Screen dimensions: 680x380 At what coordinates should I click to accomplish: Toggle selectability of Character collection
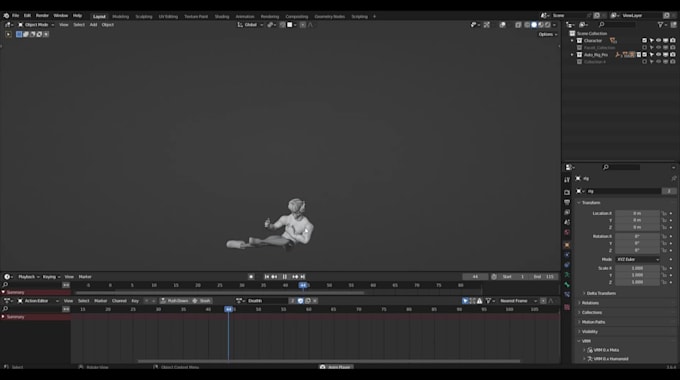click(651, 40)
